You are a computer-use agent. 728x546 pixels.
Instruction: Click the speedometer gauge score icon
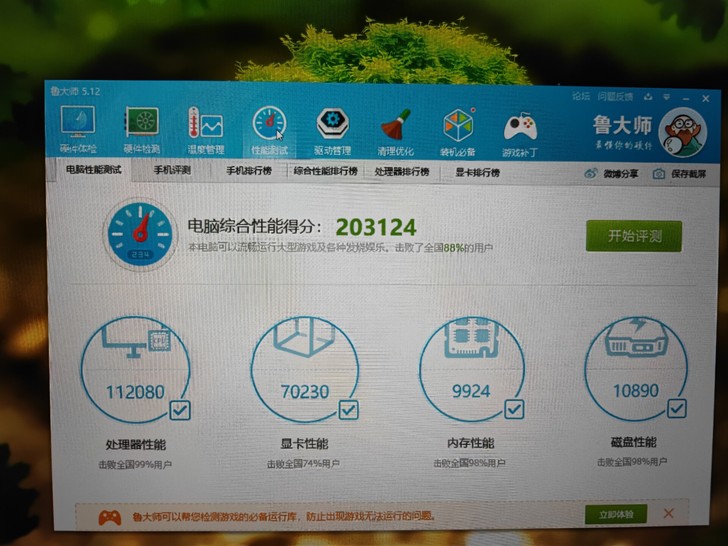[140, 234]
